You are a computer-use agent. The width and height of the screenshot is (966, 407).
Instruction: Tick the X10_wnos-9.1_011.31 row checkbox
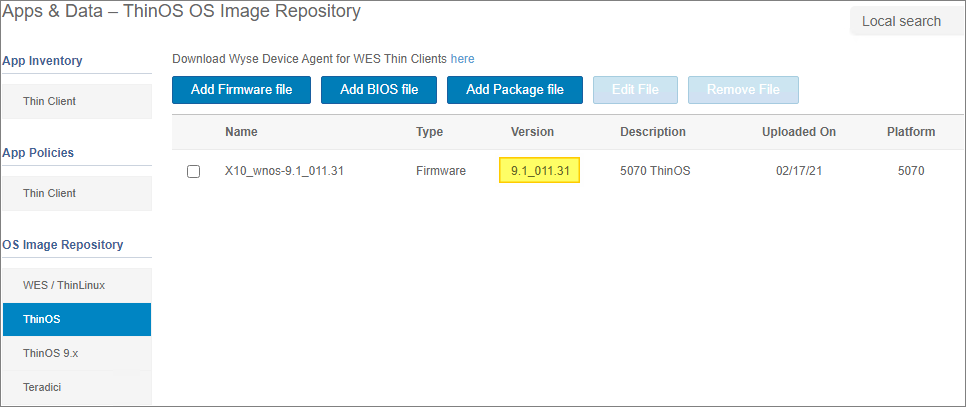click(x=194, y=171)
